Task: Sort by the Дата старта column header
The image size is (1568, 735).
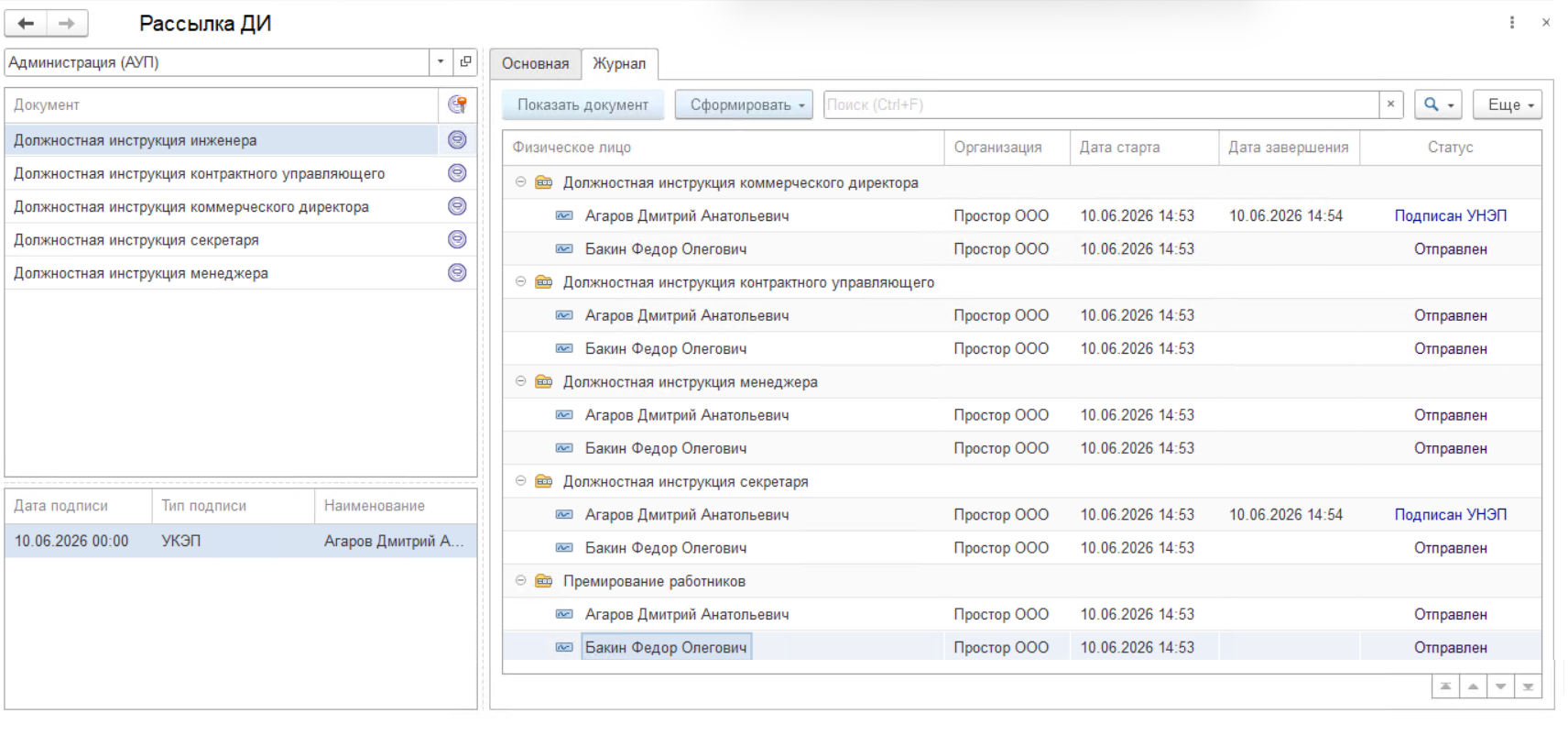Action: (1144, 148)
